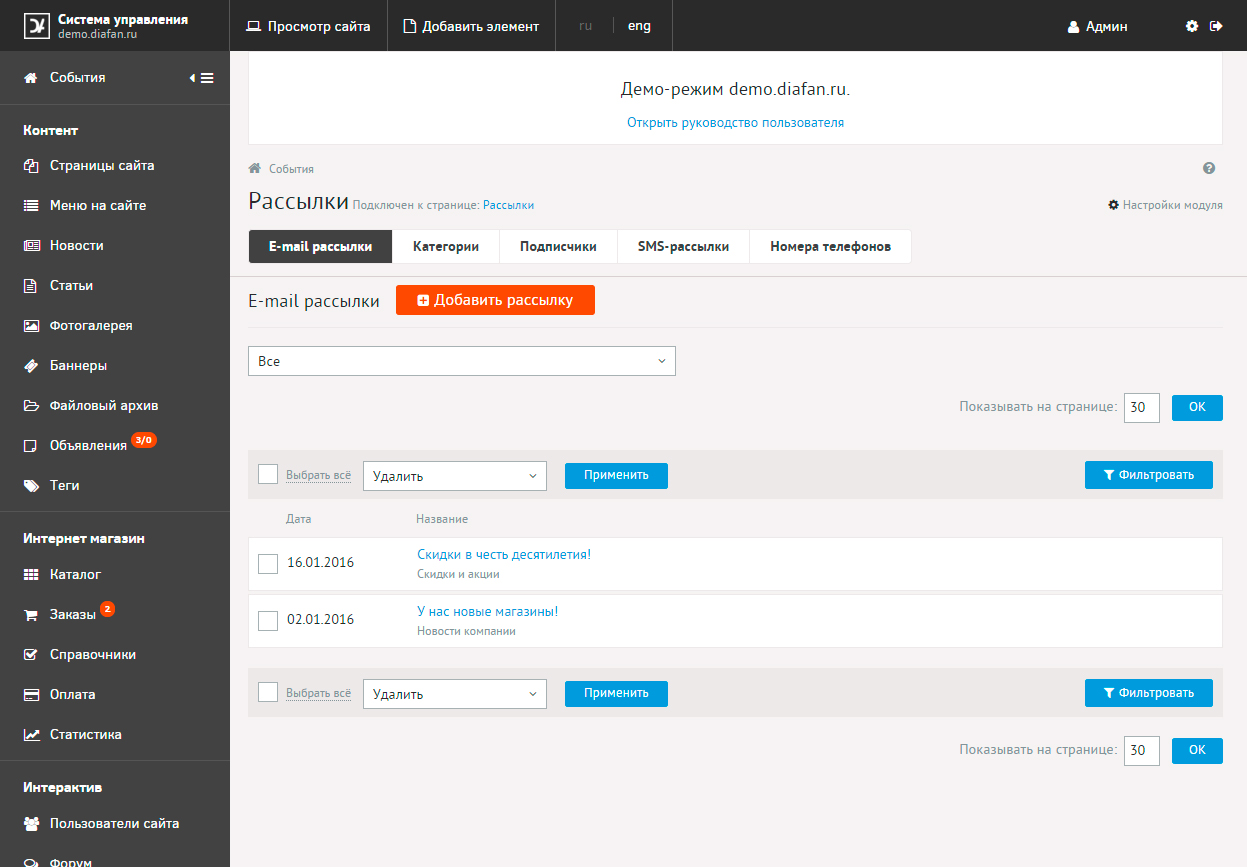Open the Все category filter dropdown
This screenshot has height=867, width=1247.
(x=462, y=361)
